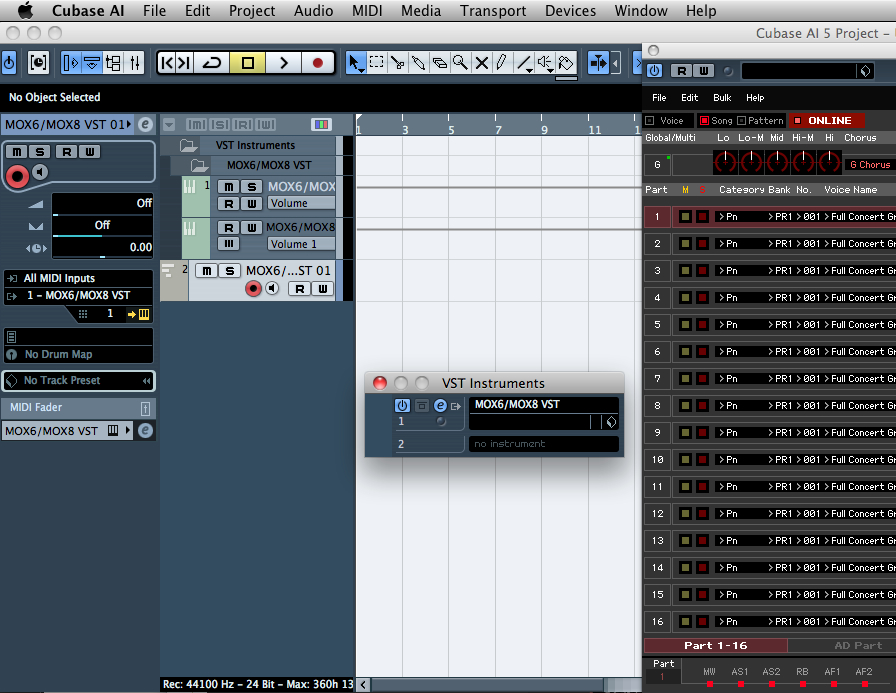
Task: Select the Split scissors tool
Action: [398, 62]
